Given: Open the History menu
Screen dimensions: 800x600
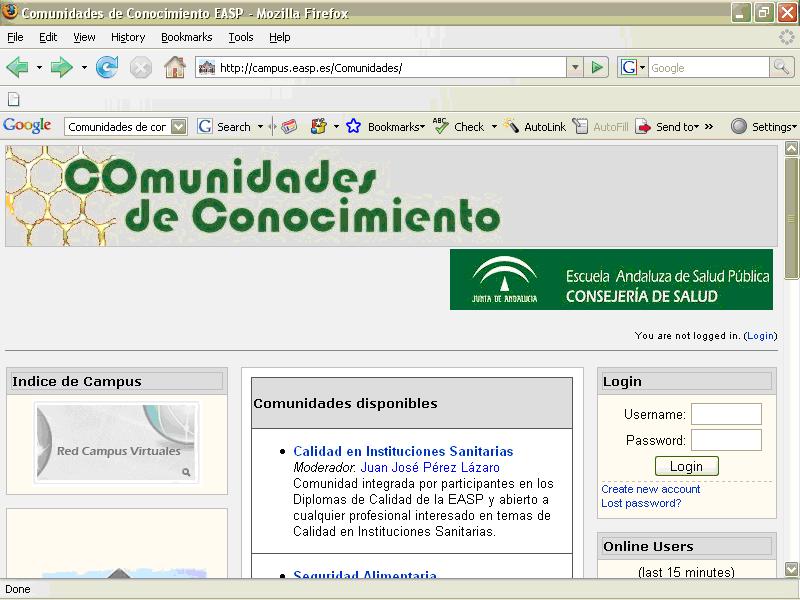Looking at the screenshot, I should coord(128,37).
